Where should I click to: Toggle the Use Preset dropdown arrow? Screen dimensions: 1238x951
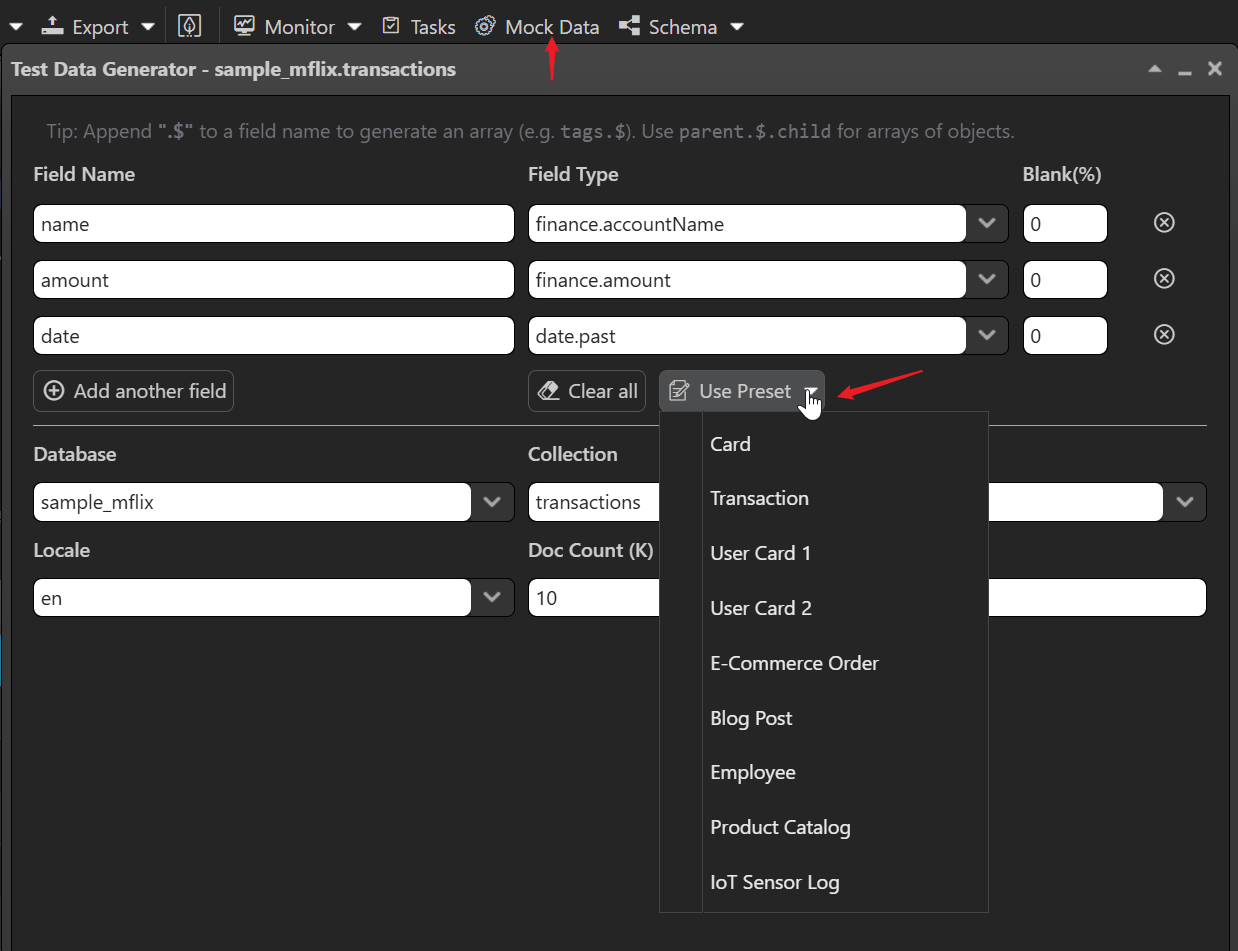tap(811, 391)
